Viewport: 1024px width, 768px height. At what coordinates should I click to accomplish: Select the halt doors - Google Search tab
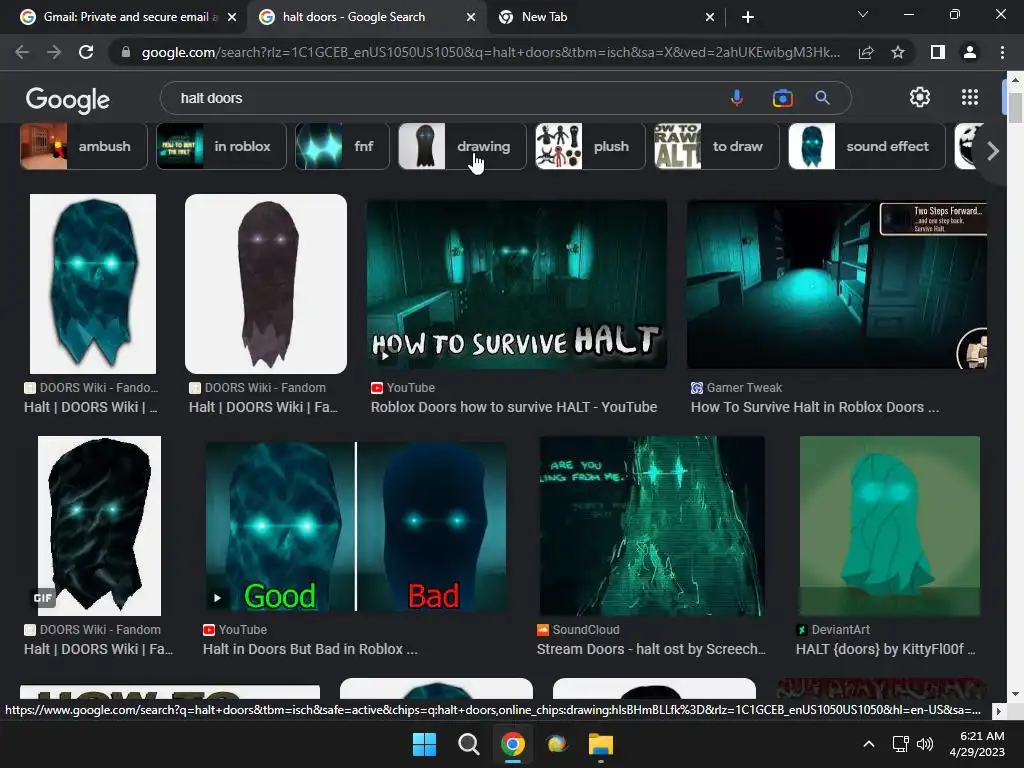pyautogui.click(x=368, y=17)
